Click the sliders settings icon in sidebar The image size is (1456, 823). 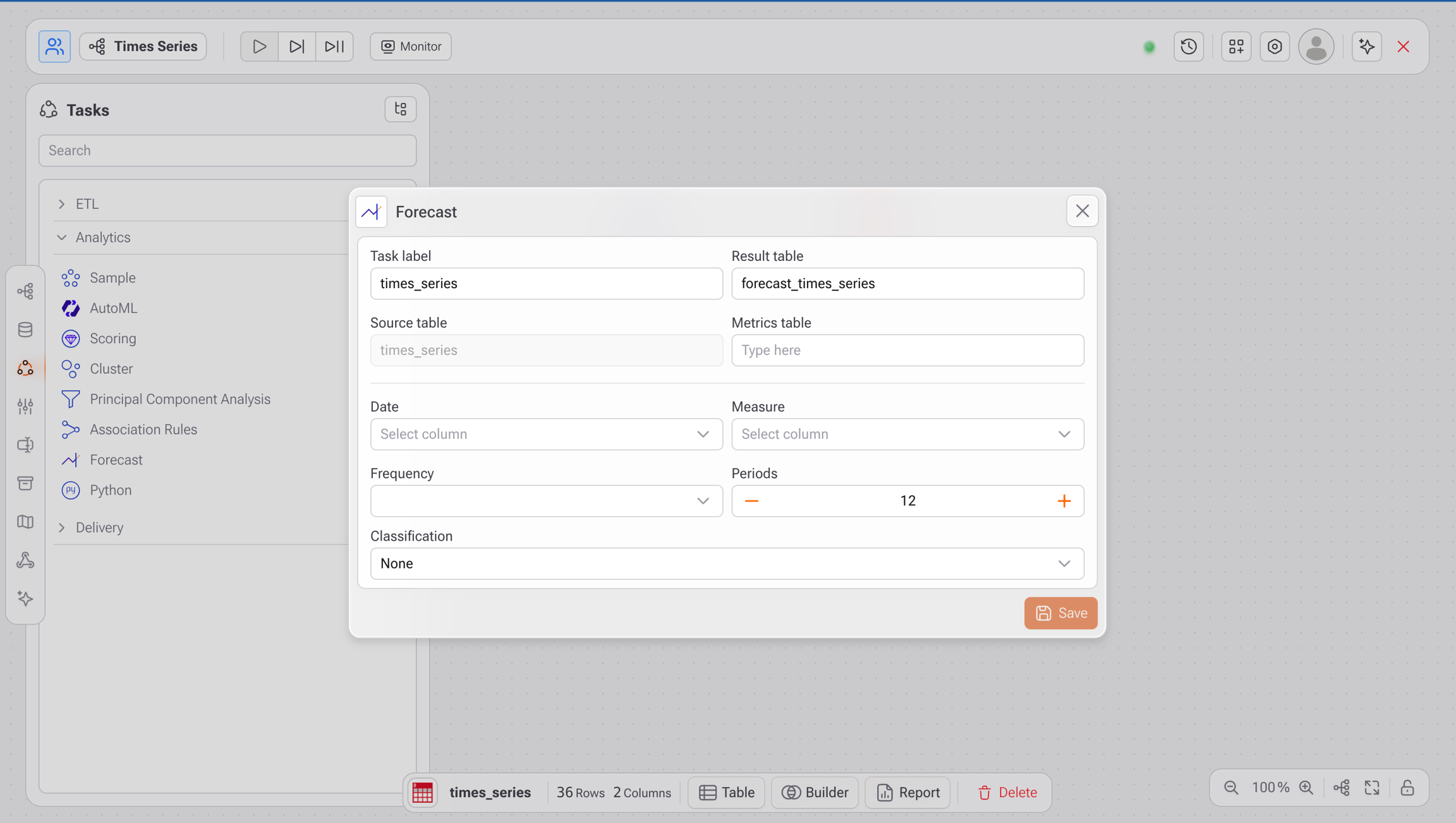25,406
